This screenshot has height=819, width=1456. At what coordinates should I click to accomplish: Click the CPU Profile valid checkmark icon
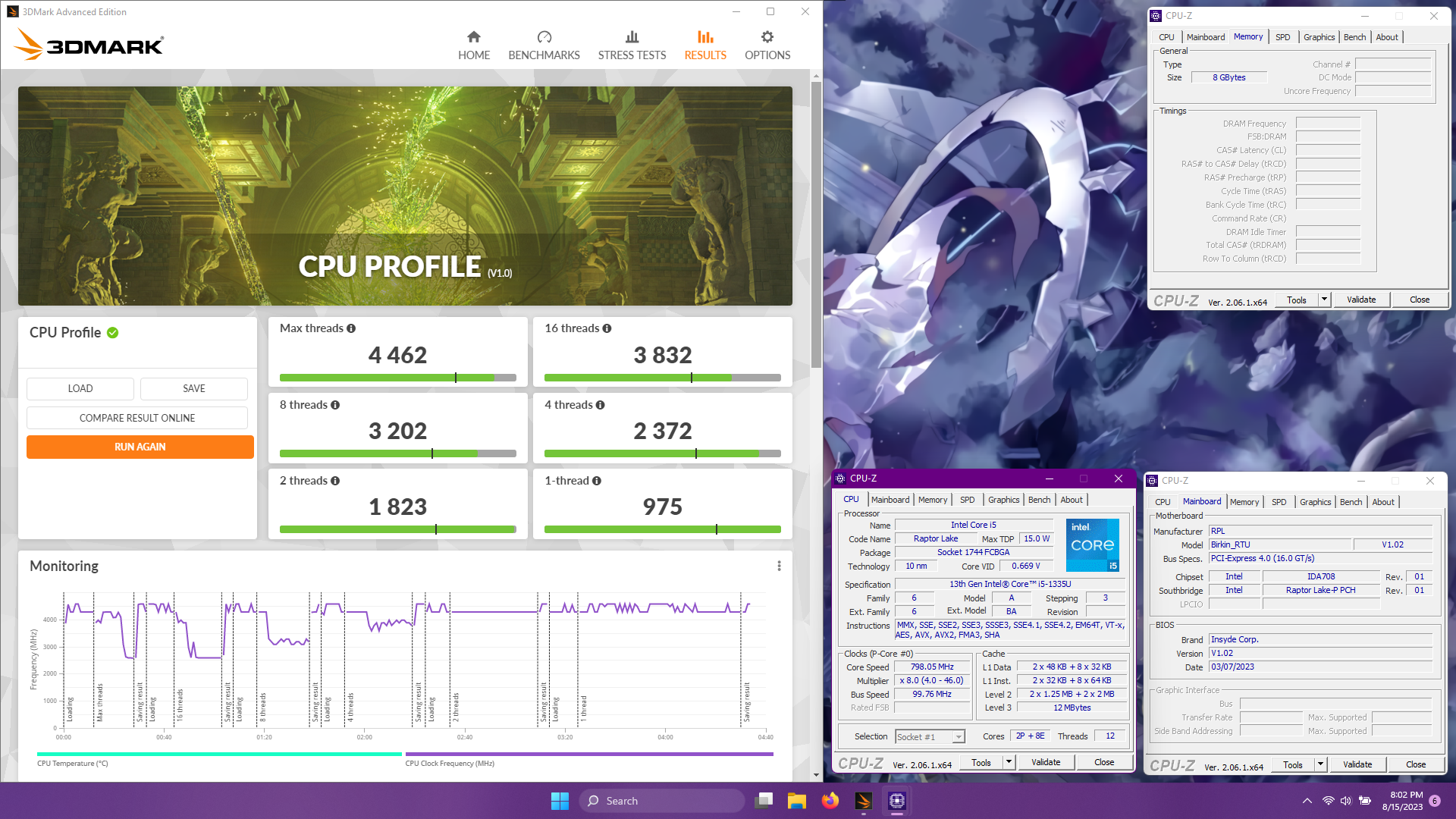[x=113, y=333]
